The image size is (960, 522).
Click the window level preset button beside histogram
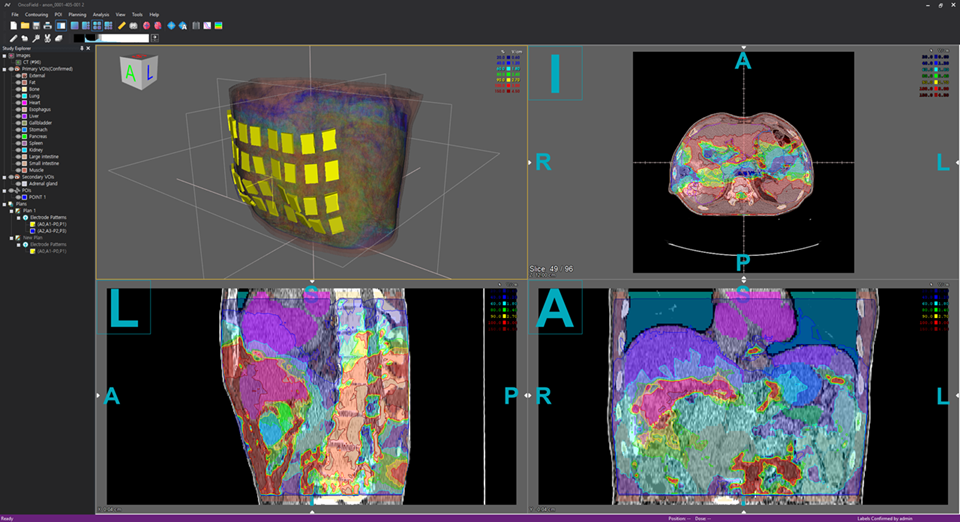[155, 38]
